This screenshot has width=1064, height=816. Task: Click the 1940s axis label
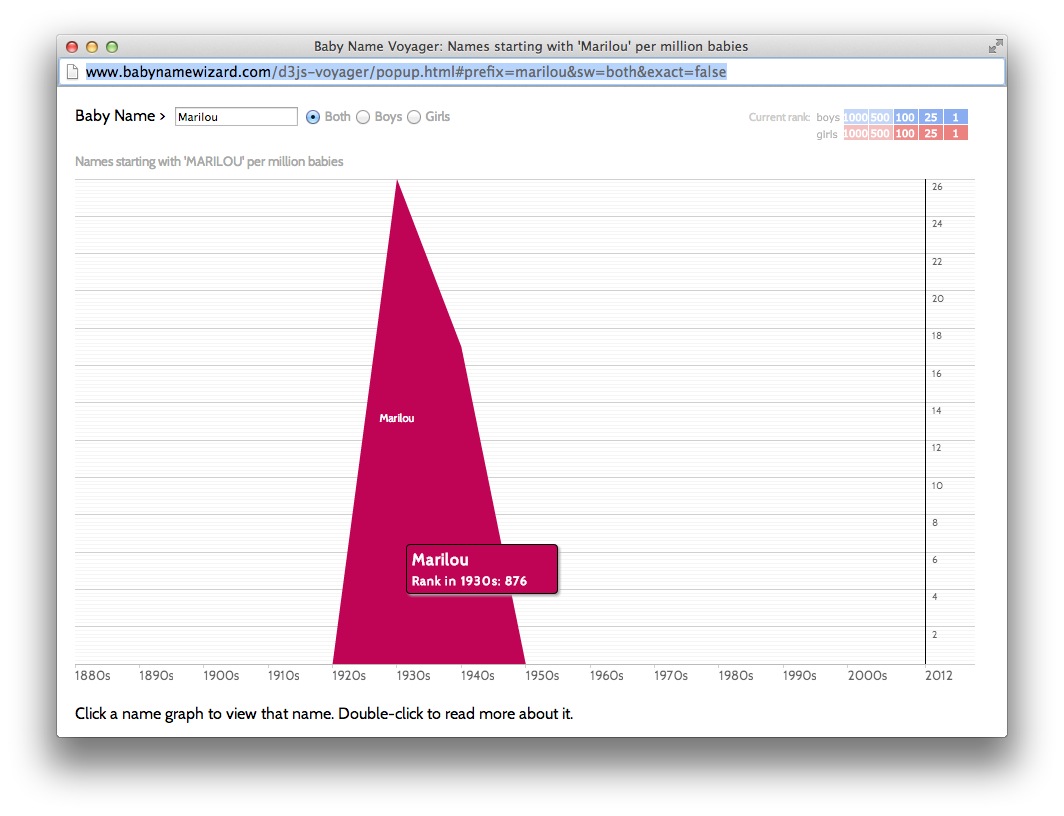coord(478,676)
